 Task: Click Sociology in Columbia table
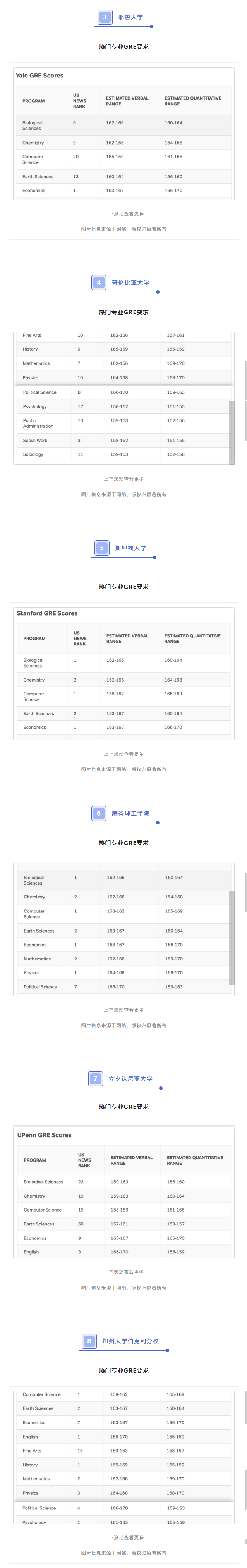(33, 454)
